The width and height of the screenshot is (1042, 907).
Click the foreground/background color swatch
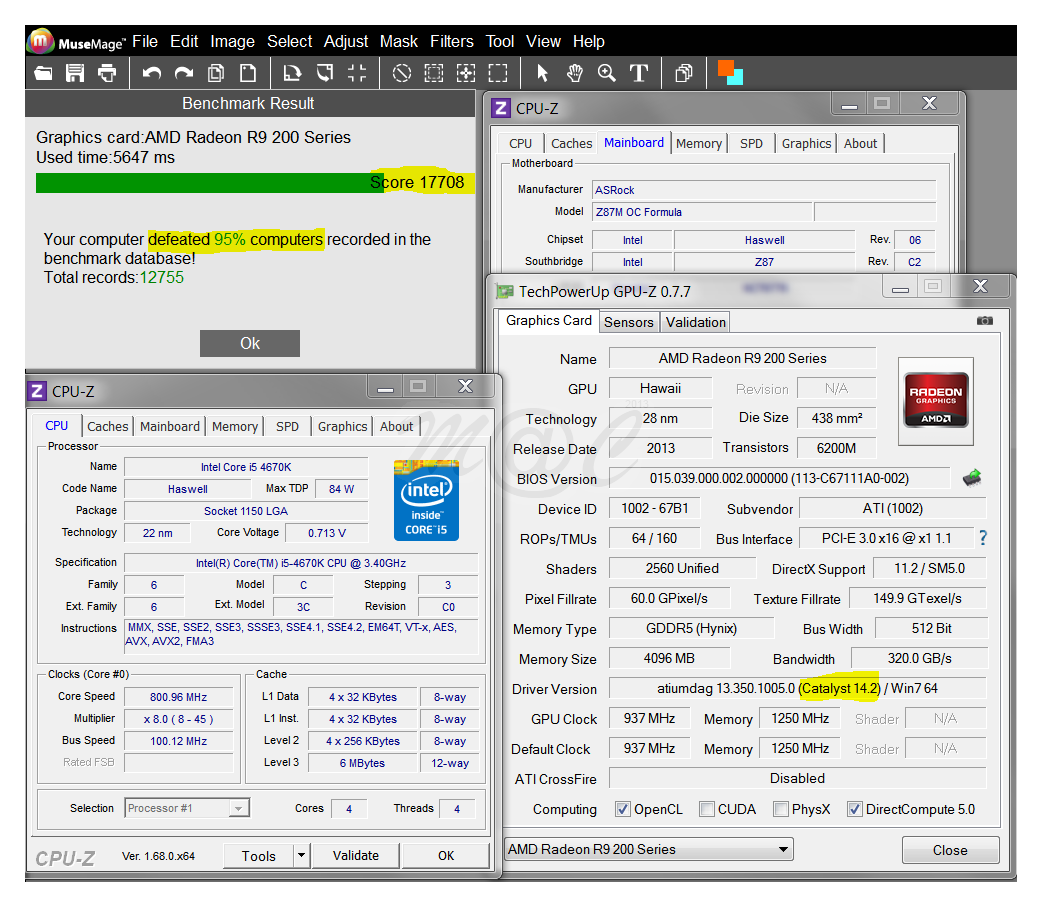tap(730, 72)
